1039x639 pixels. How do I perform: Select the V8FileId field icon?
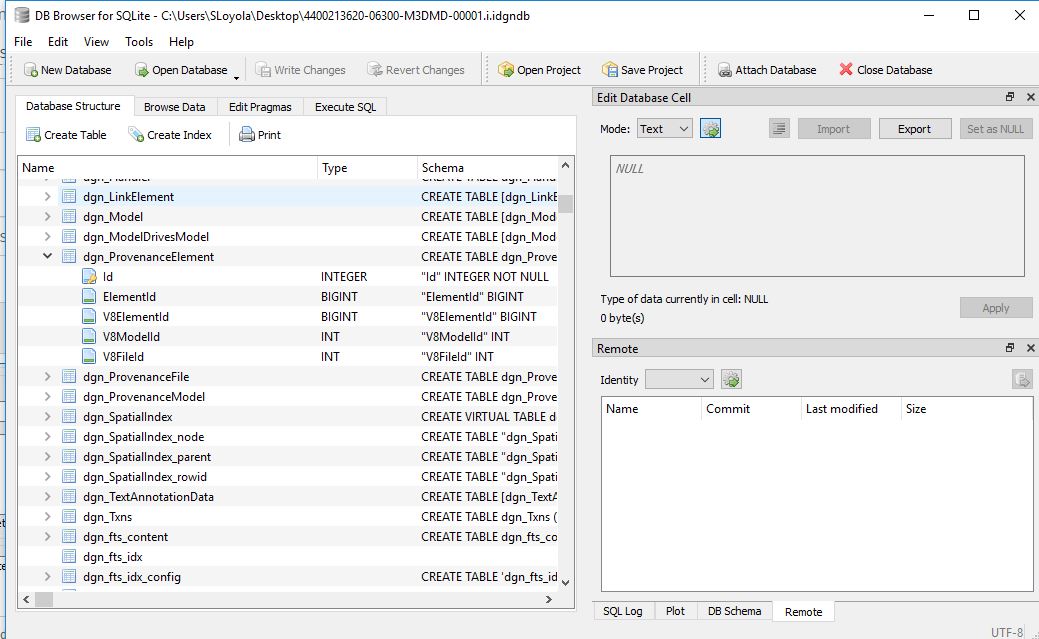(89, 356)
